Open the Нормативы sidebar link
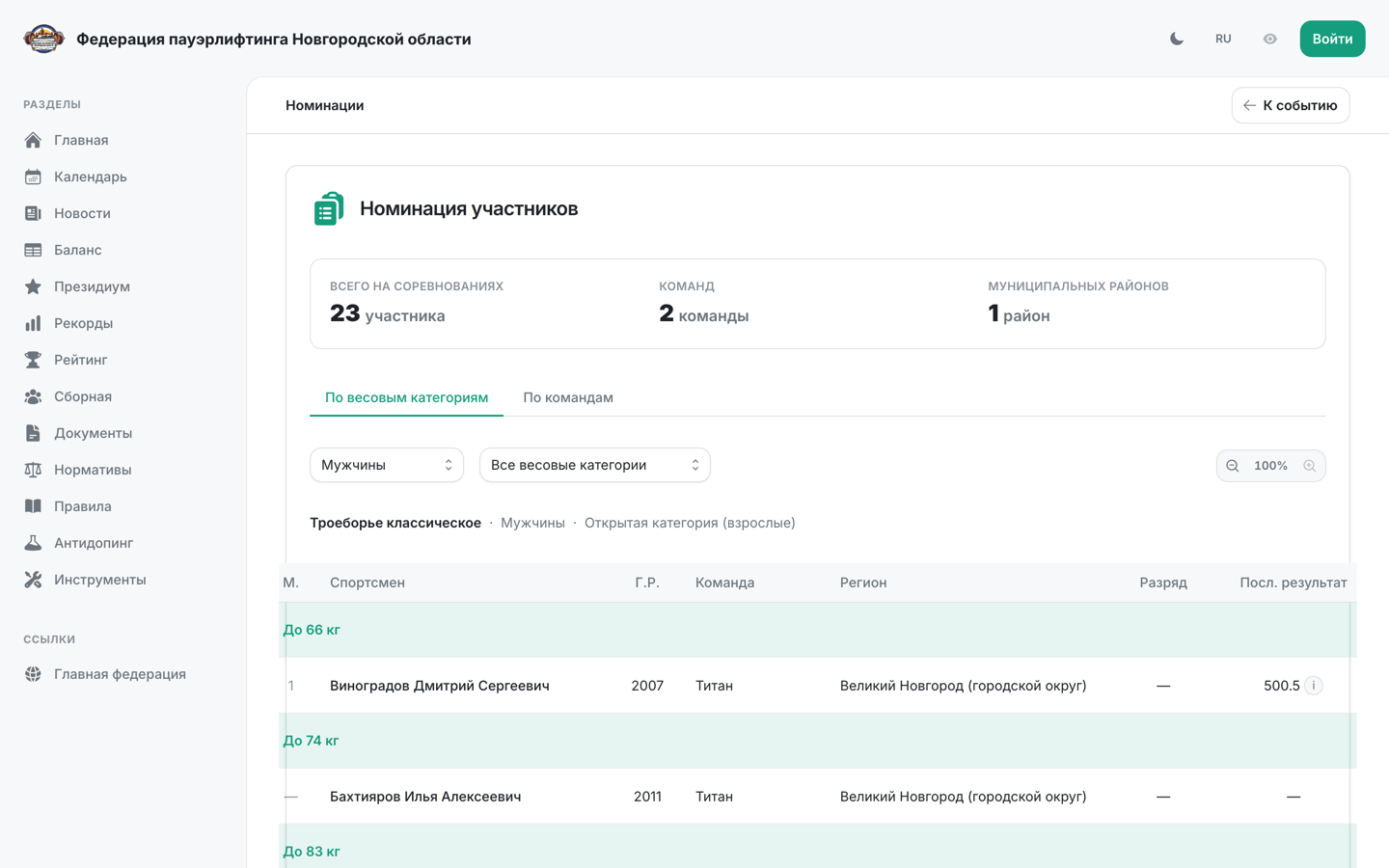1389x868 pixels. click(x=93, y=470)
